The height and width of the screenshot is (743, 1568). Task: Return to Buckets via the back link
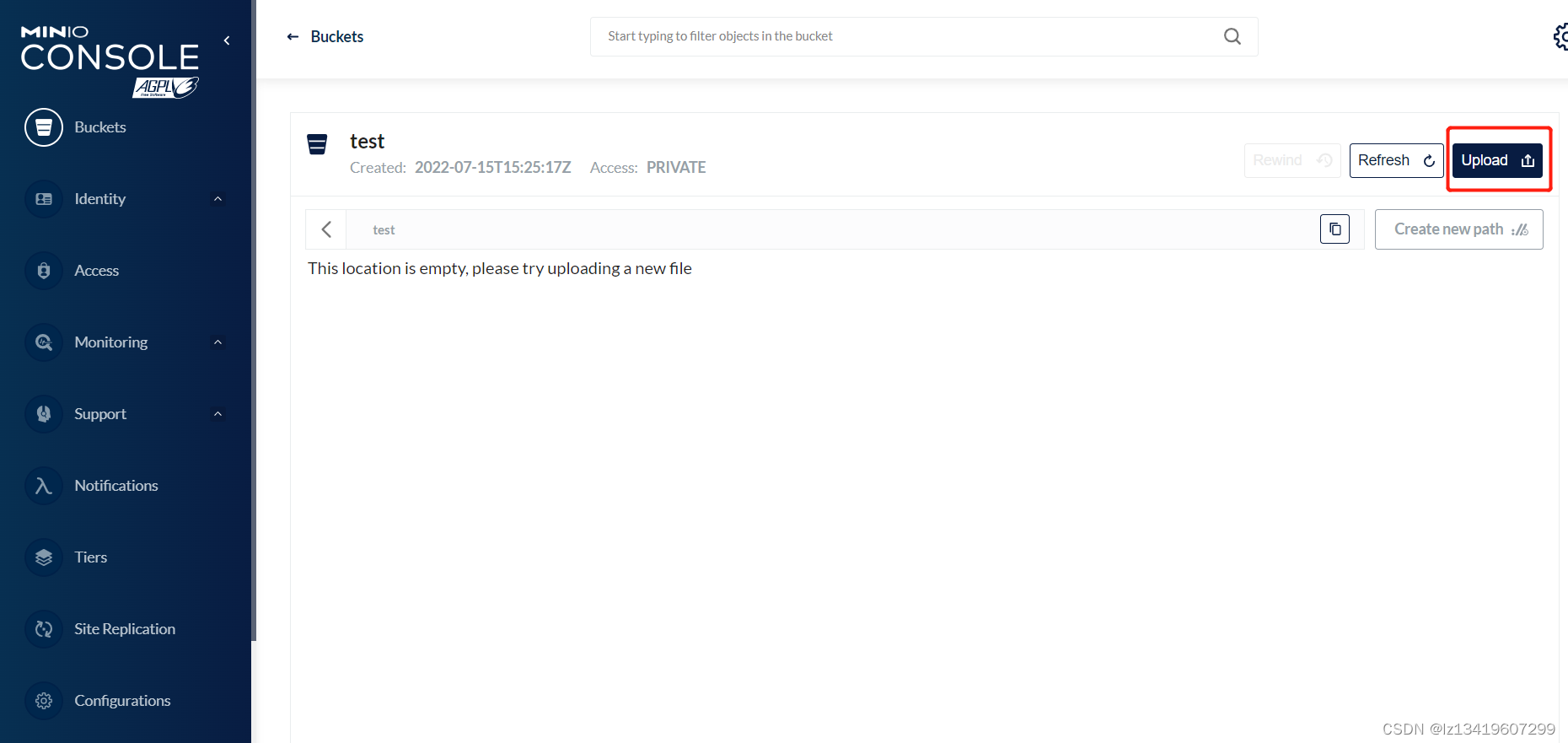[x=325, y=36]
